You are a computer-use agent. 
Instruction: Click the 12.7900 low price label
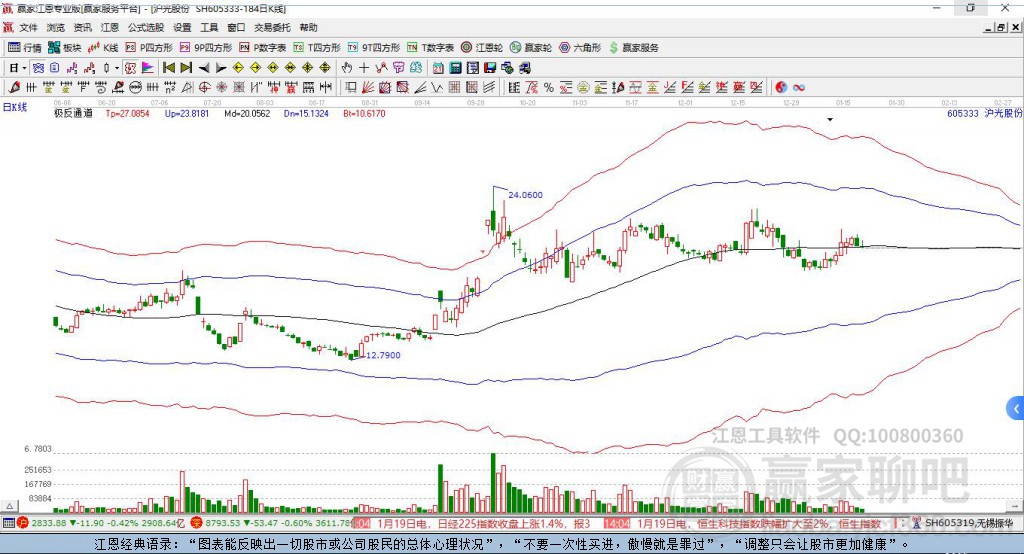pyautogui.click(x=383, y=355)
